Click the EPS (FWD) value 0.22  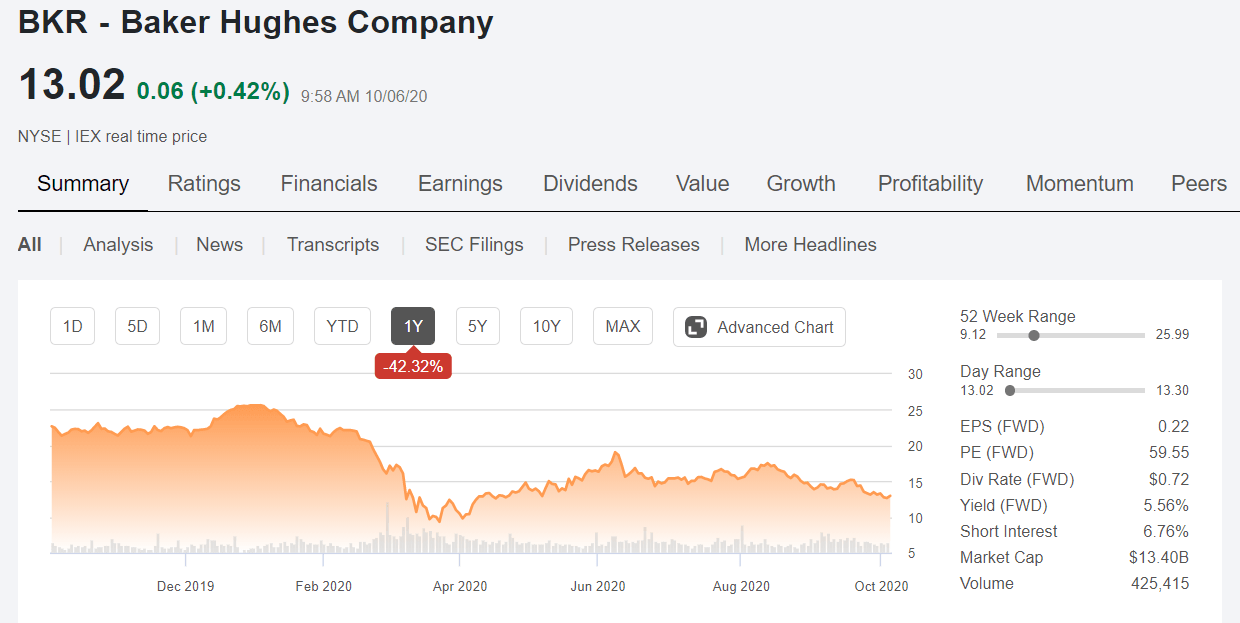[x=1174, y=427]
